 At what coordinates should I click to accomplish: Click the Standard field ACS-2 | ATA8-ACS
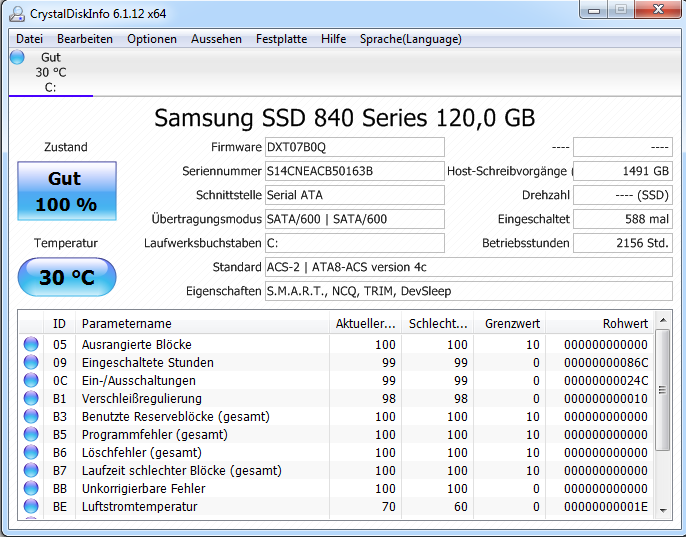(x=469, y=267)
